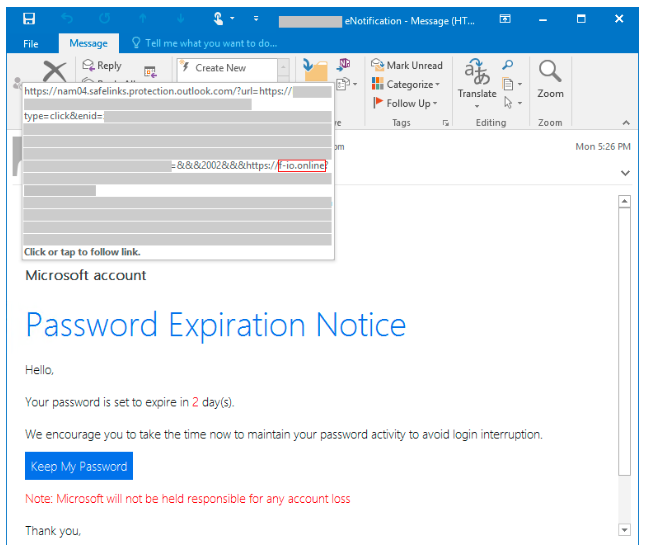
Task: Click the Find magnifier icon in Editing
Action: pyautogui.click(x=508, y=65)
